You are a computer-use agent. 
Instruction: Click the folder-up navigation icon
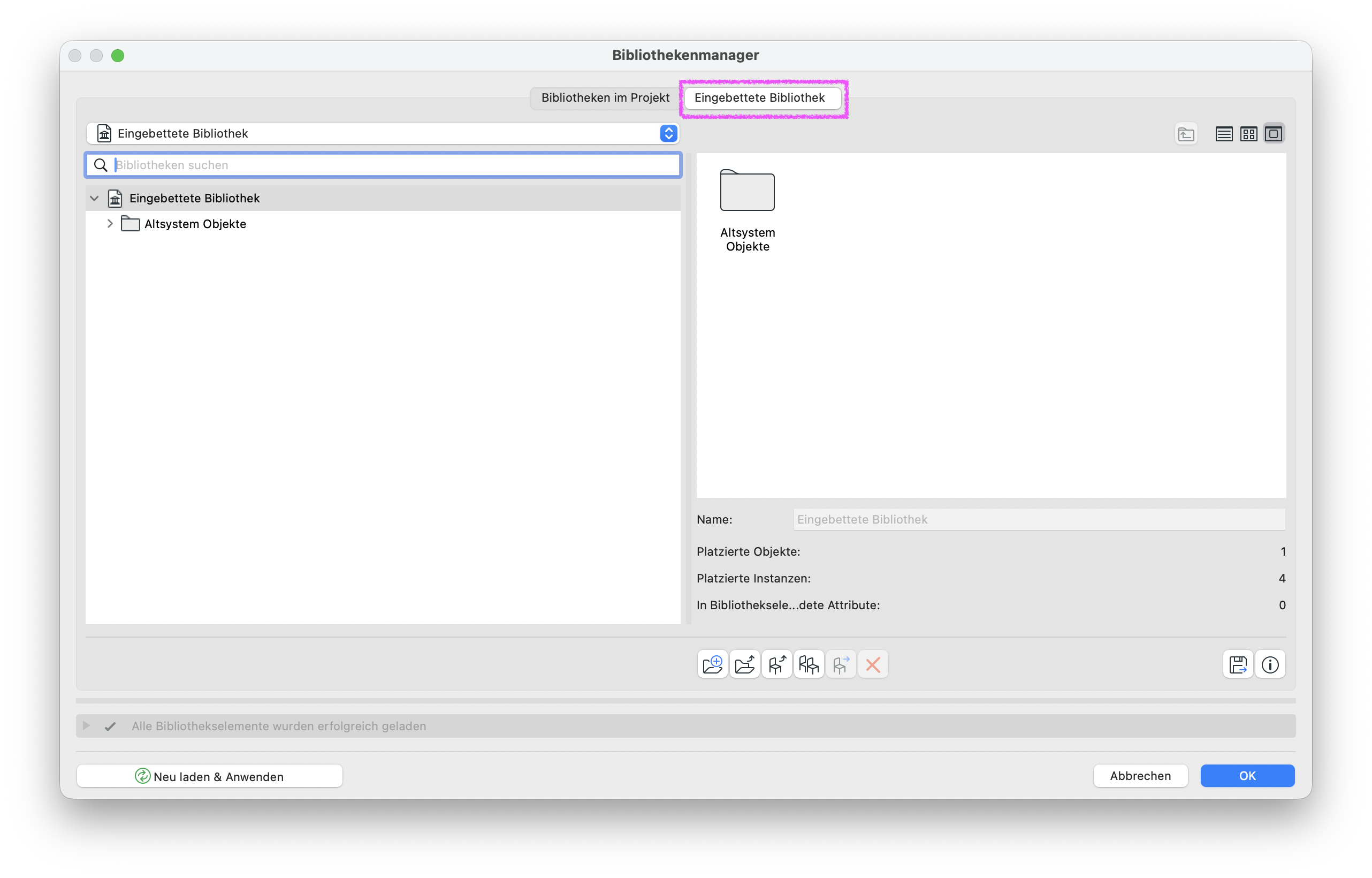click(1186, 134)
